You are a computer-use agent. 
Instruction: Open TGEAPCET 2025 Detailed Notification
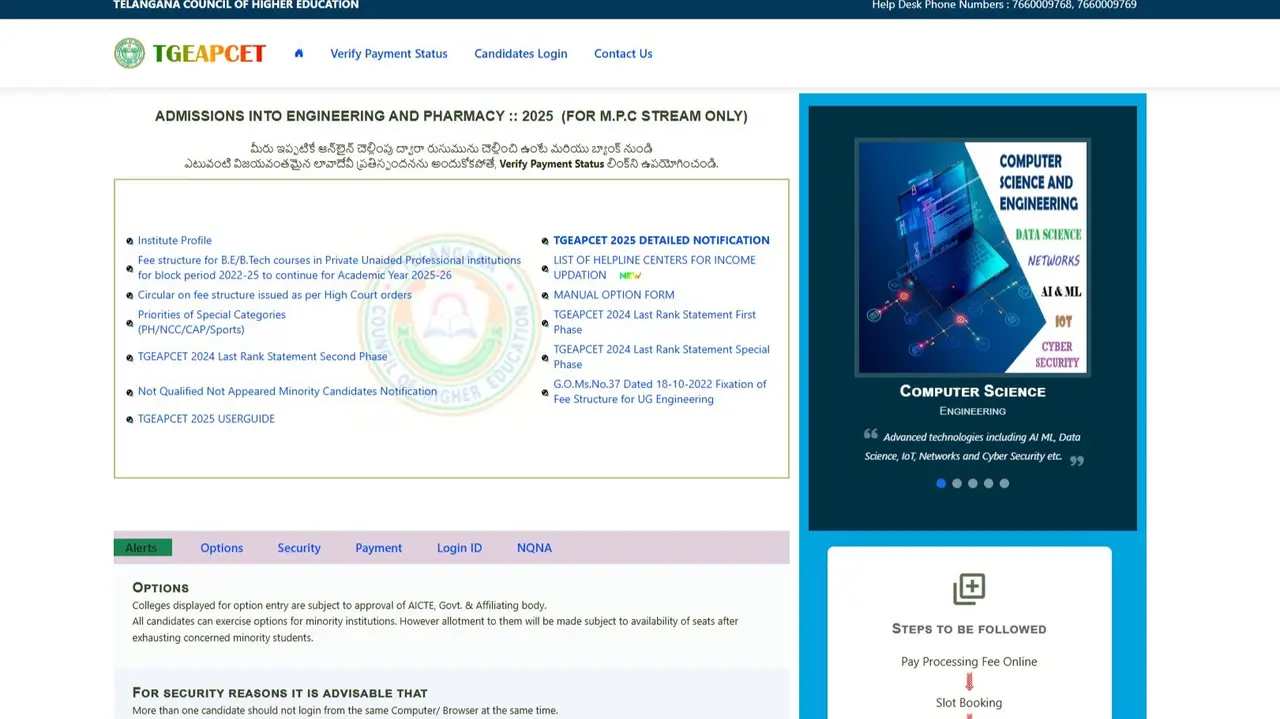[x=661, y=241]
